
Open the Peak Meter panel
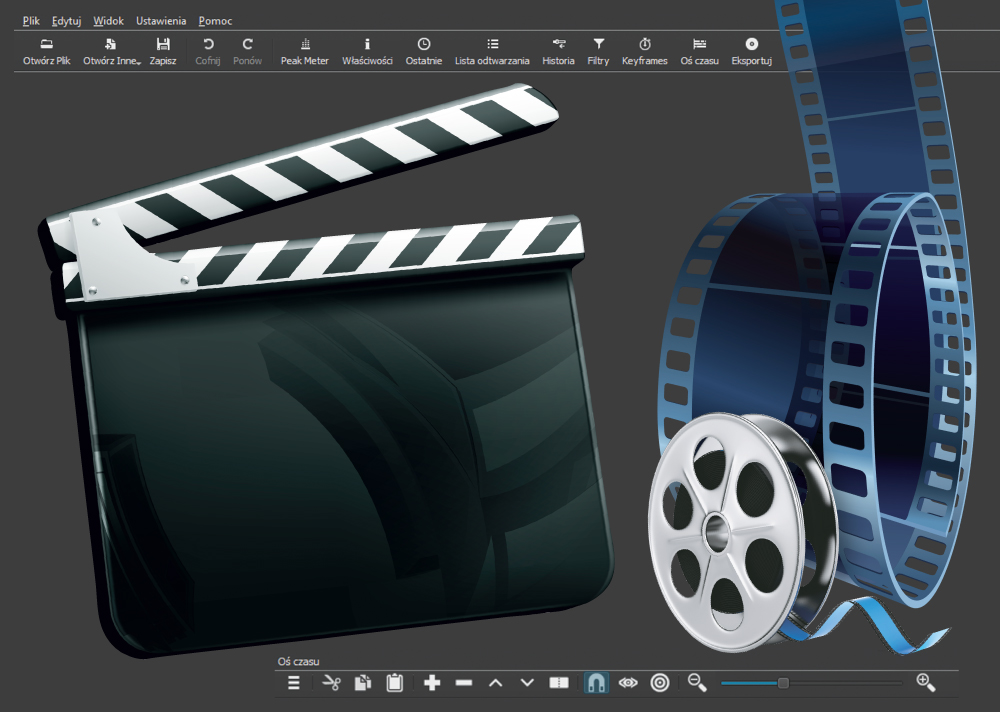tap(304, 51)
